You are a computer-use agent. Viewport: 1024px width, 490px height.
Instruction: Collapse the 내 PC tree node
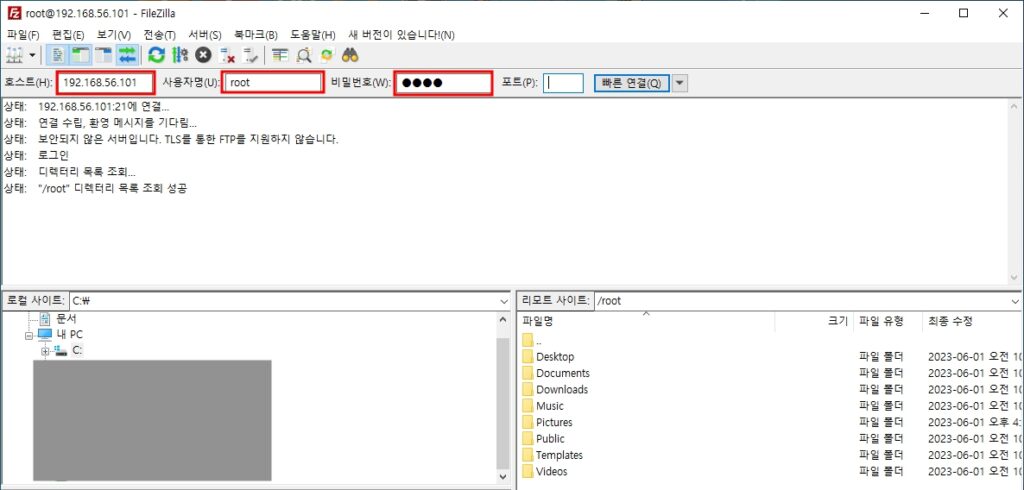29,335
